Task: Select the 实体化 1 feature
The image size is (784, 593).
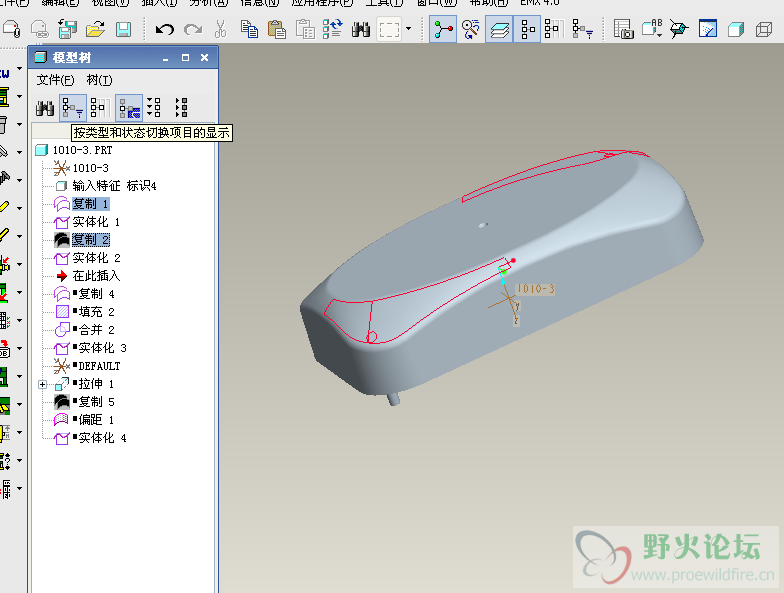Action: [87, 222]
